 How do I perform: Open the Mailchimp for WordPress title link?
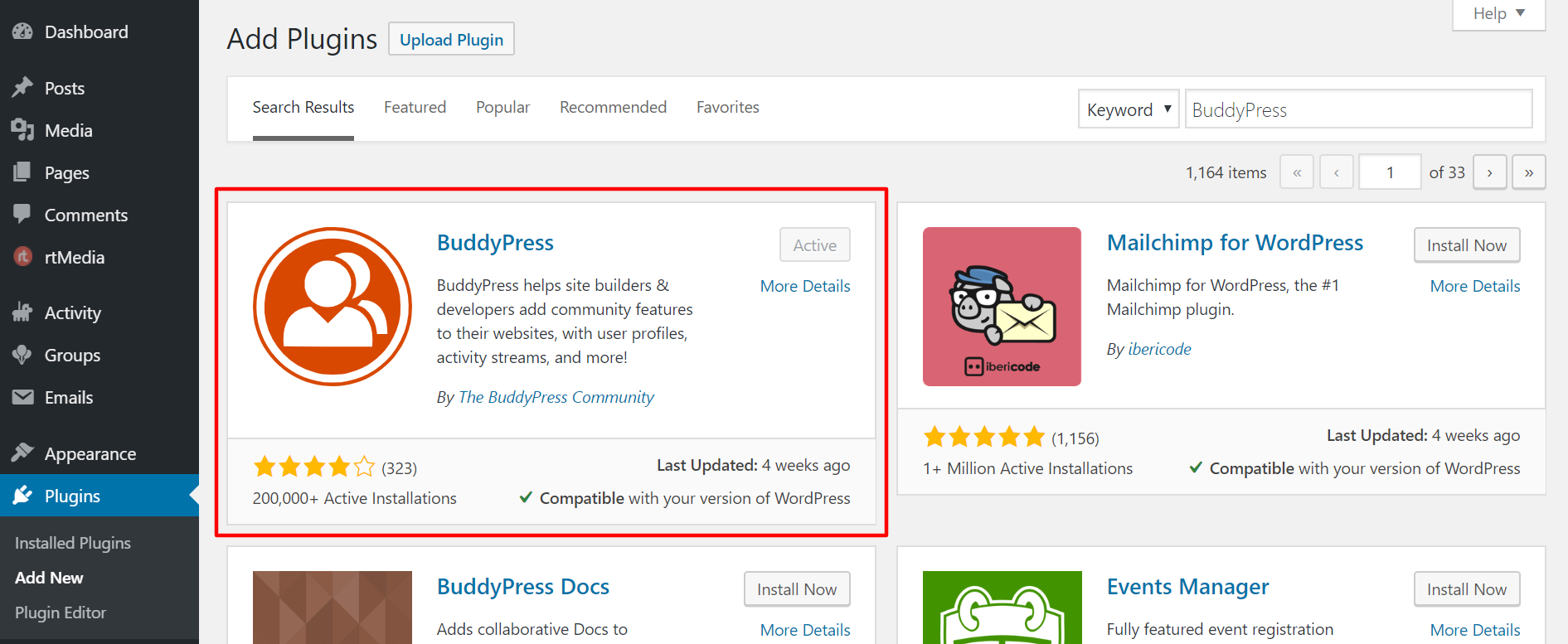pyautogui.click(x=1235, y=243)
